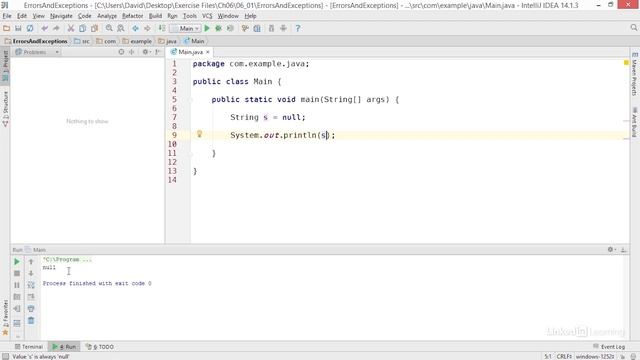Click the down stack trace arrow

31,273
